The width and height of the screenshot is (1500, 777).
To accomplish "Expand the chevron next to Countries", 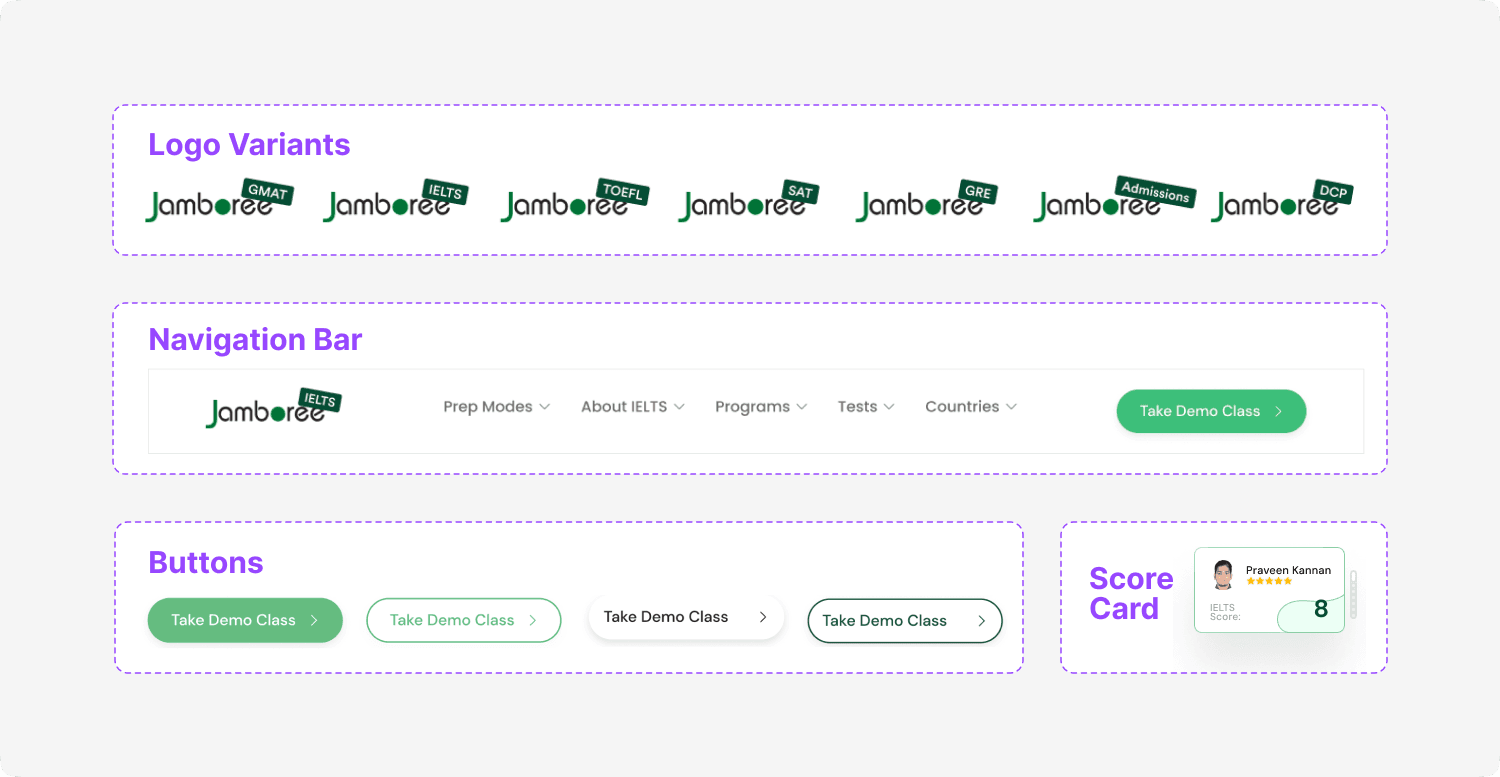I will (x=1012, y=407).
